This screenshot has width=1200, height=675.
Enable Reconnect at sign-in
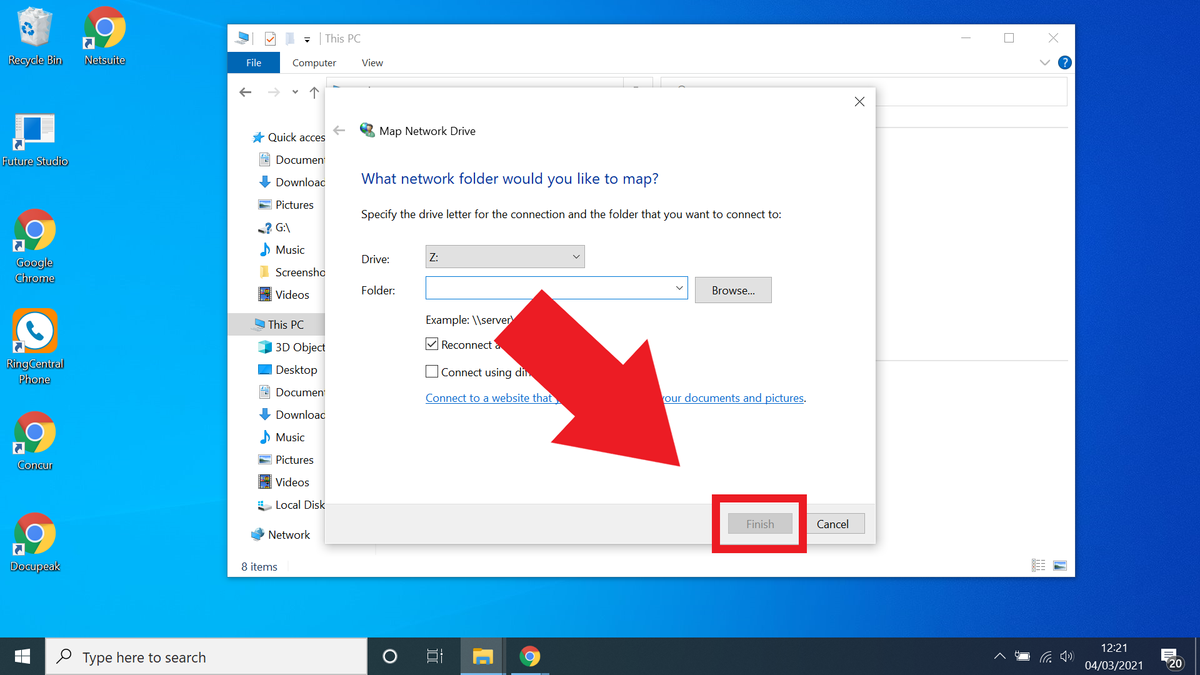point(432,344)
